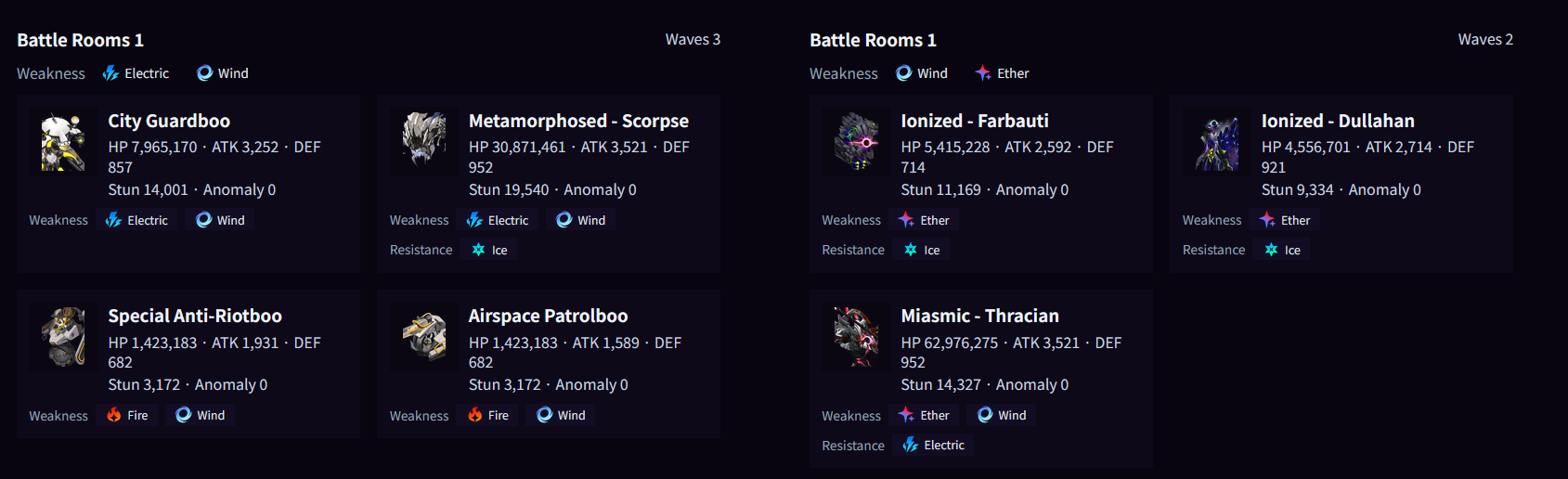This screenshot has height=479, width=1568.
Task: Click Airspace Patrolboo's Wind weakness tag
Action: coord(561,415)
